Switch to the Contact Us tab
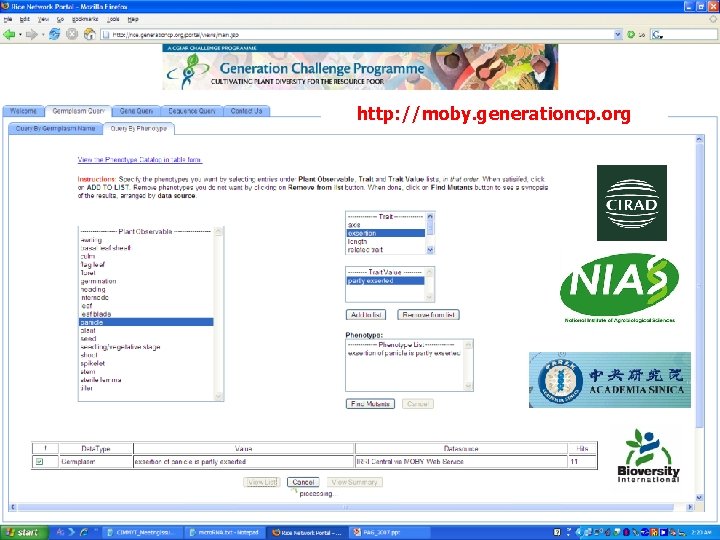Screen dimensions: 720x540 click(247, 111)
